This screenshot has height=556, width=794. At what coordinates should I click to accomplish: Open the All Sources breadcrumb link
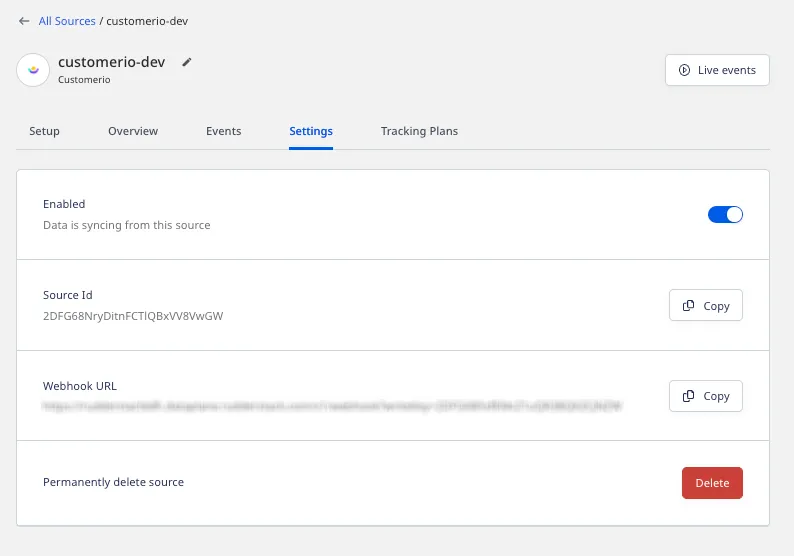coord(67,21)
